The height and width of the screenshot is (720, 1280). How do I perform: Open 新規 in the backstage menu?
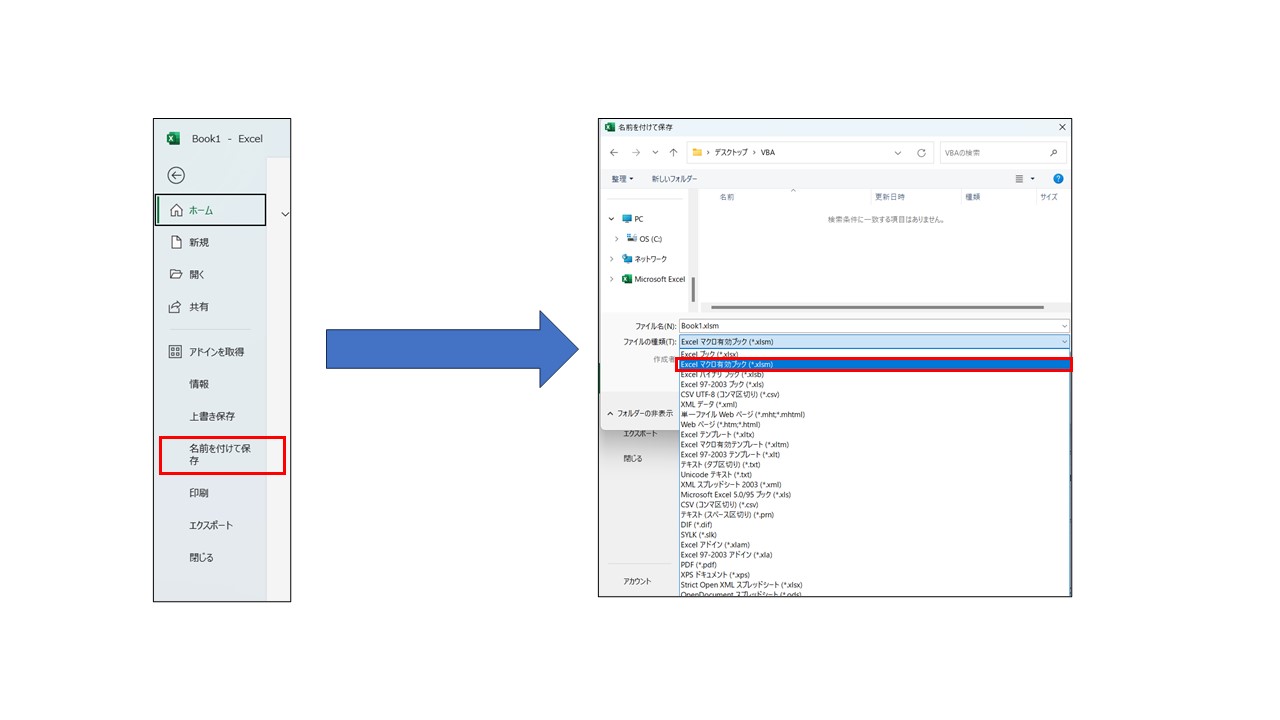point(199,242)
